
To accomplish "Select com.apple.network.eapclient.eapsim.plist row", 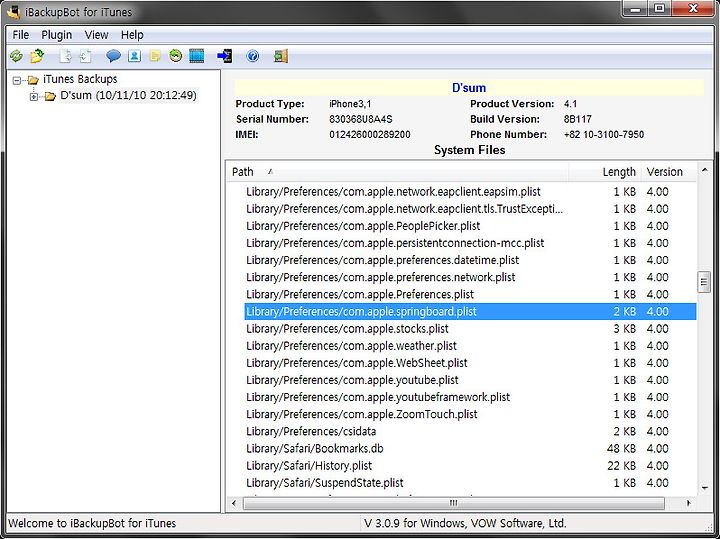I will coord(470,191).
